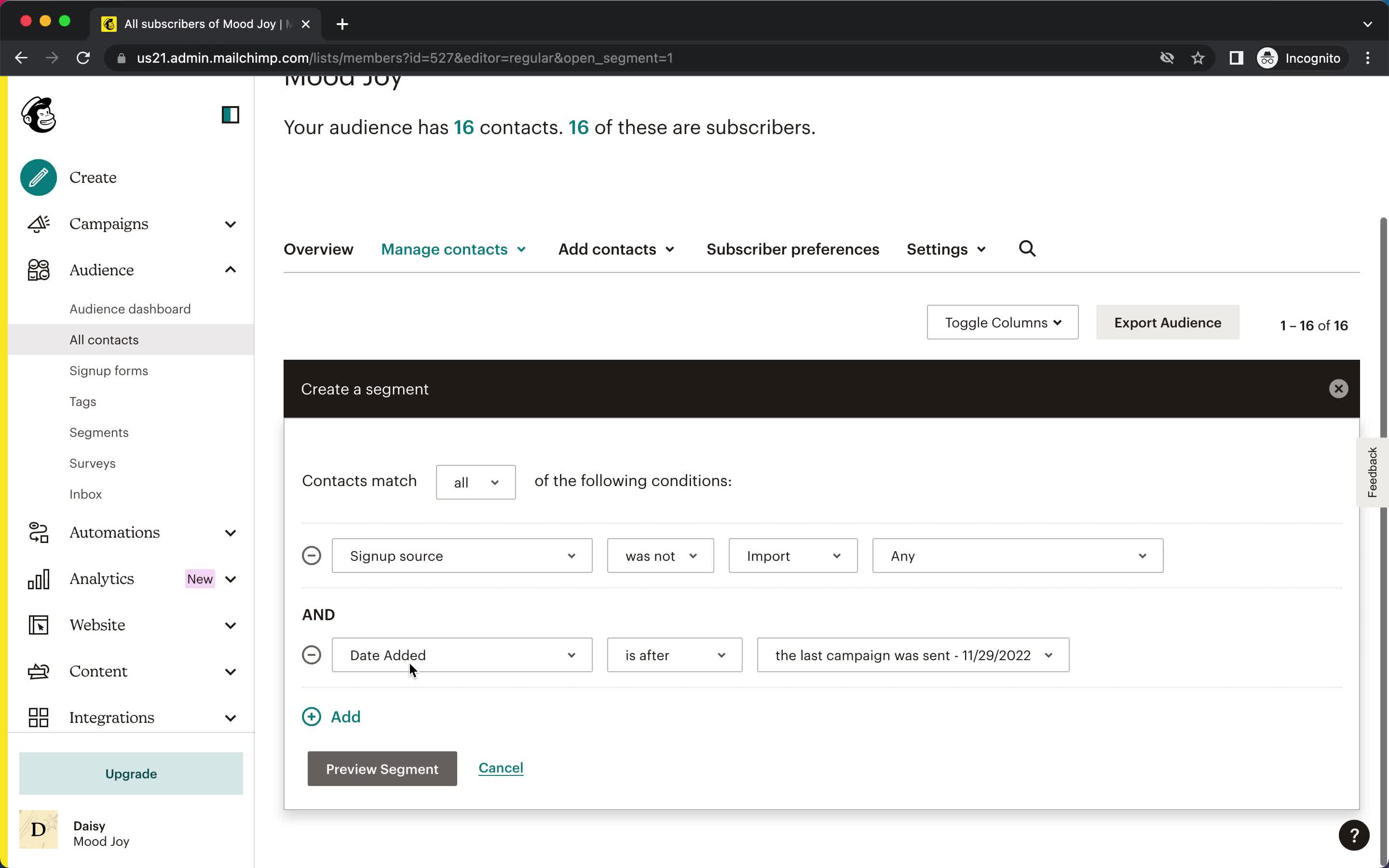
Task: Expand the Campaigns sidebar section
Action: 230,224
